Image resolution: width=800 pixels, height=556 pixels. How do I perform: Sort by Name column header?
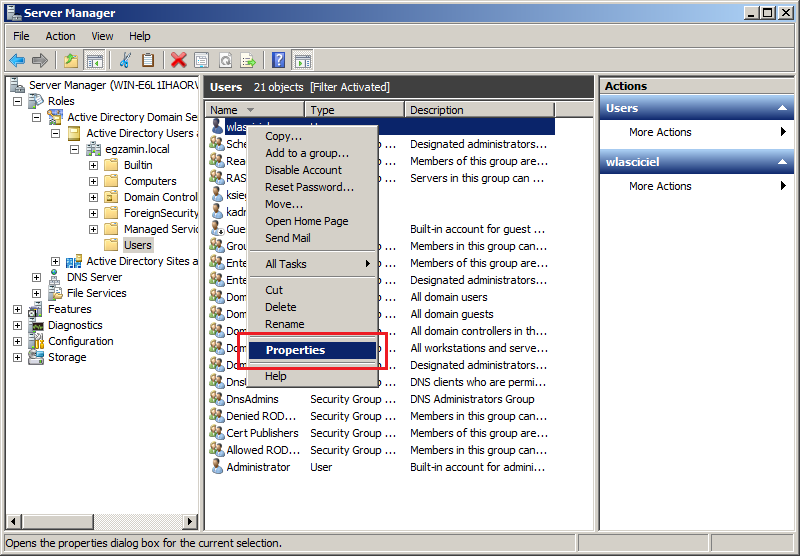pos(255,110)
